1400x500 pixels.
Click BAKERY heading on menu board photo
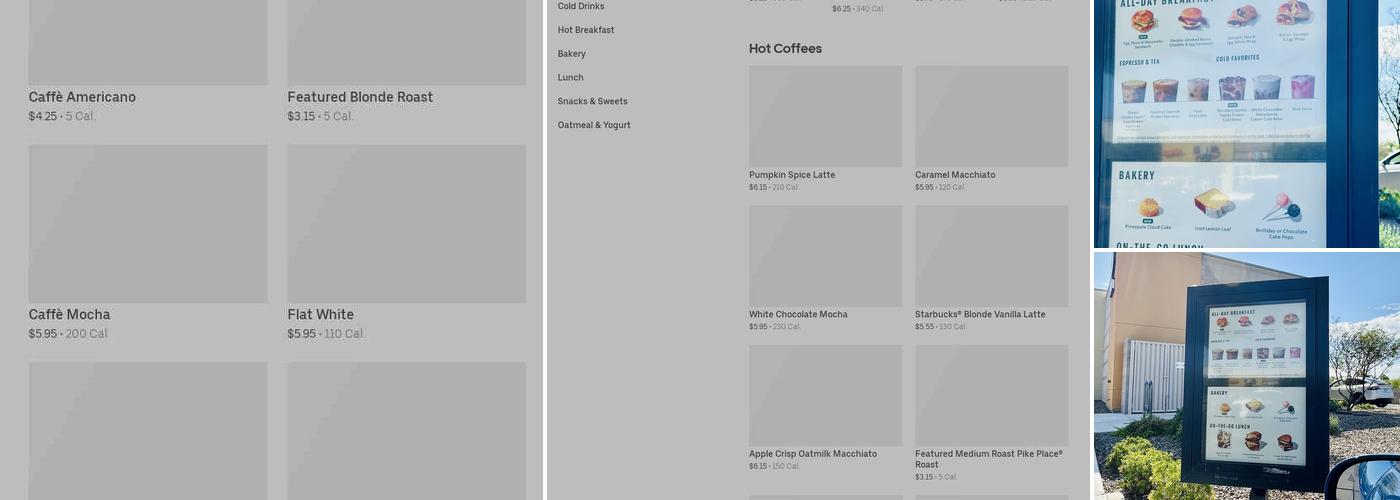pyautogui.click(x=1137, y=175)
